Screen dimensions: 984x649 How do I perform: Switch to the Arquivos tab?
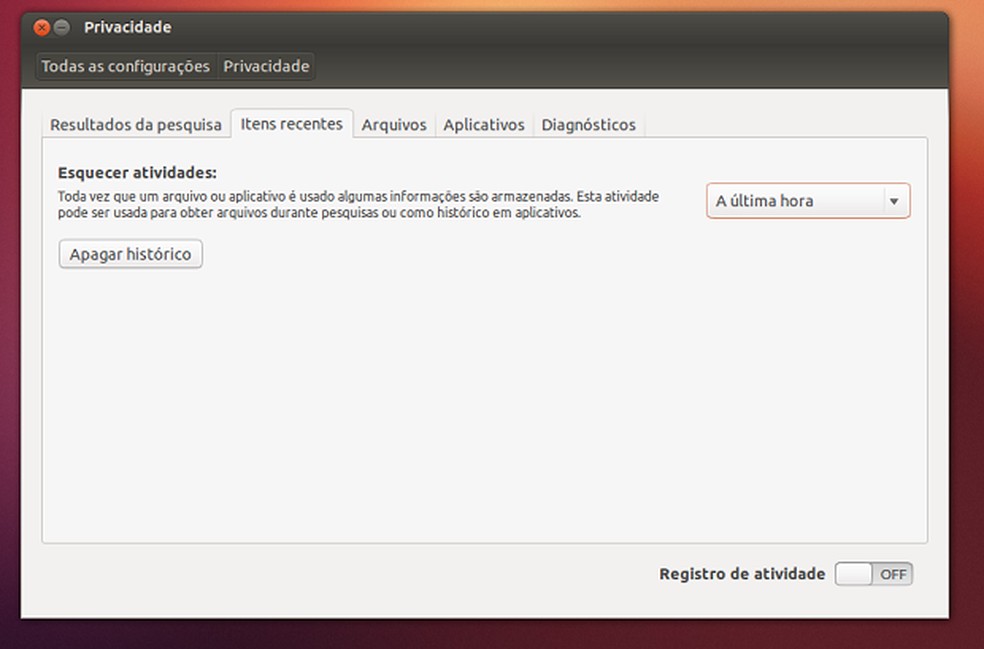click(394, 124)
